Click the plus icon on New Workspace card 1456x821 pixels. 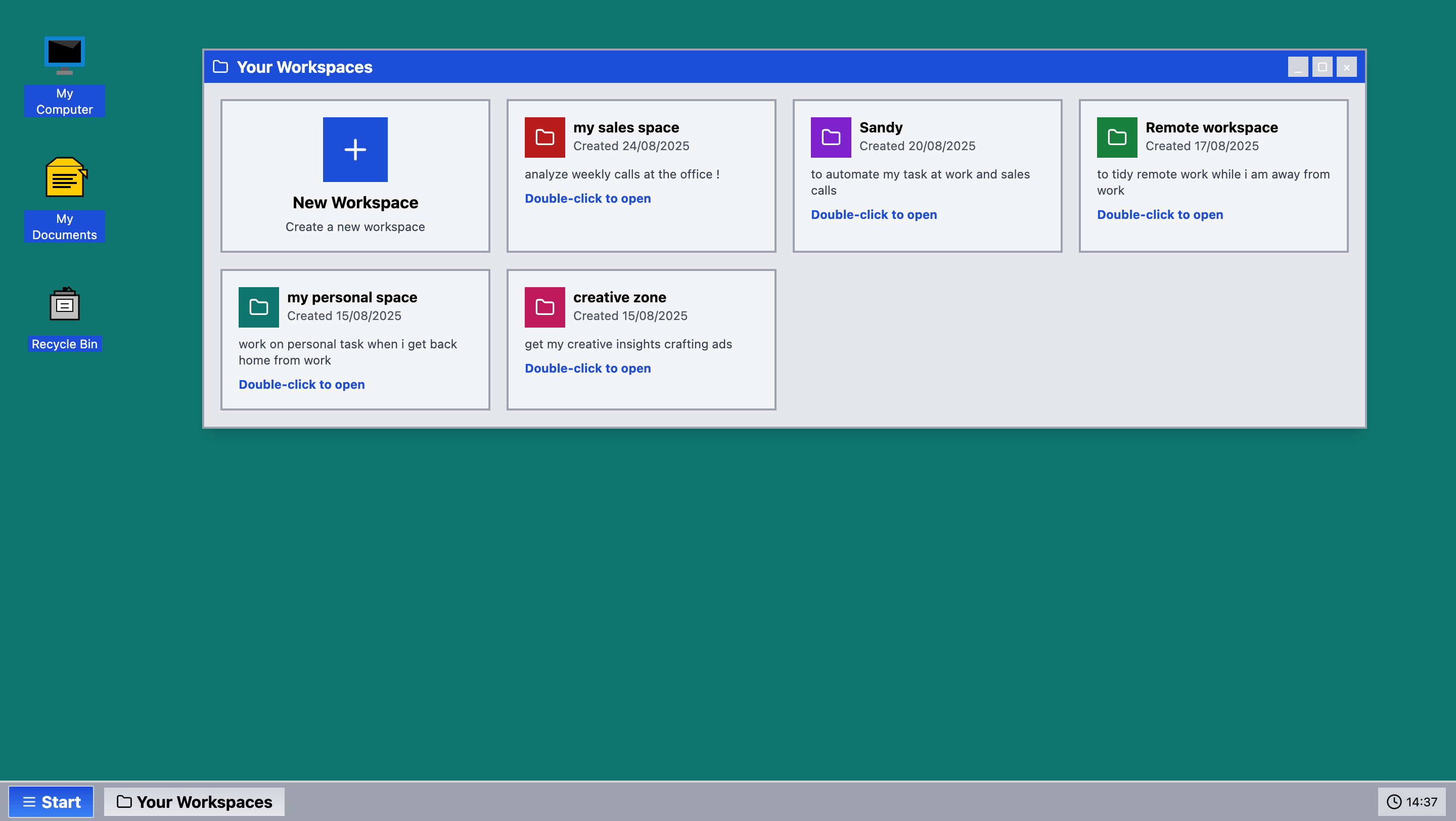[355, 149]
